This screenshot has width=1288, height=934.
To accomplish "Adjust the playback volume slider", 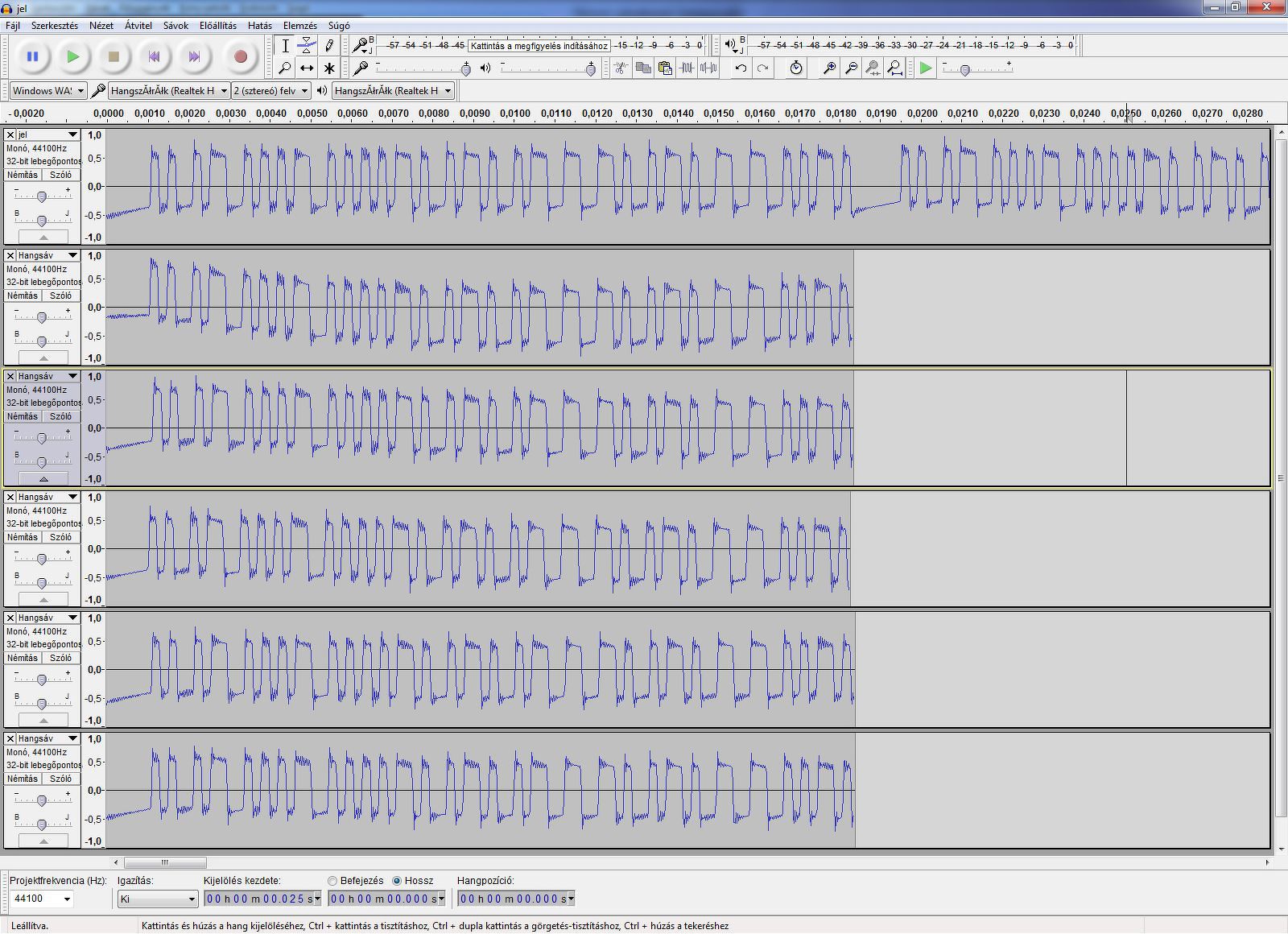I will coord(547,68).
